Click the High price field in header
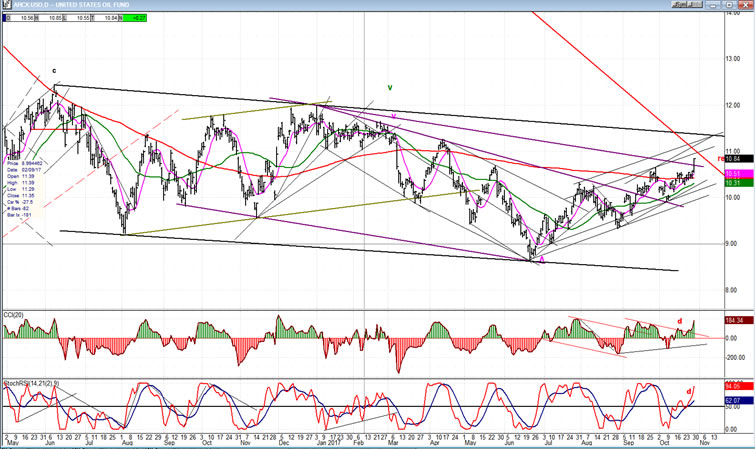Image resolution: width=755 pixels, height=449 pixels. coord(57,18)
